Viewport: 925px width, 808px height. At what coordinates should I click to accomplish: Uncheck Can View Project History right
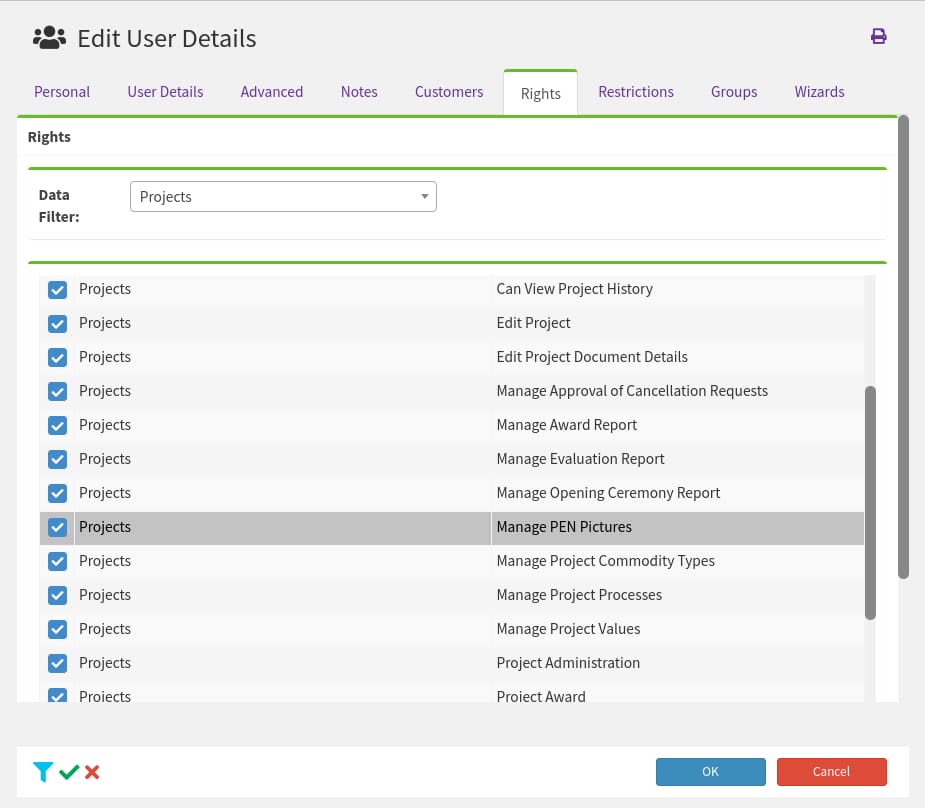57,289
